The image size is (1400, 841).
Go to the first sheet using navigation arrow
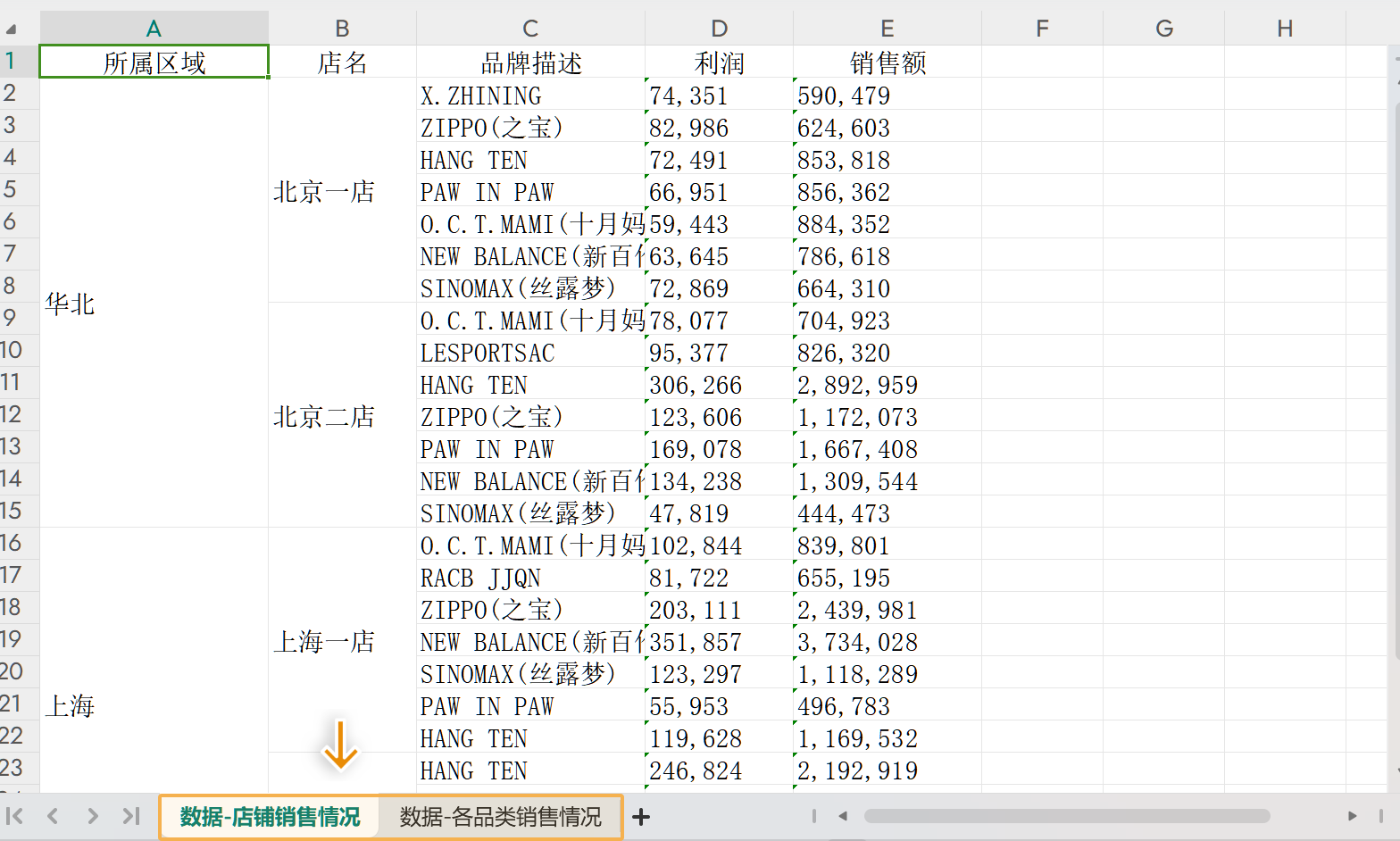14,816
